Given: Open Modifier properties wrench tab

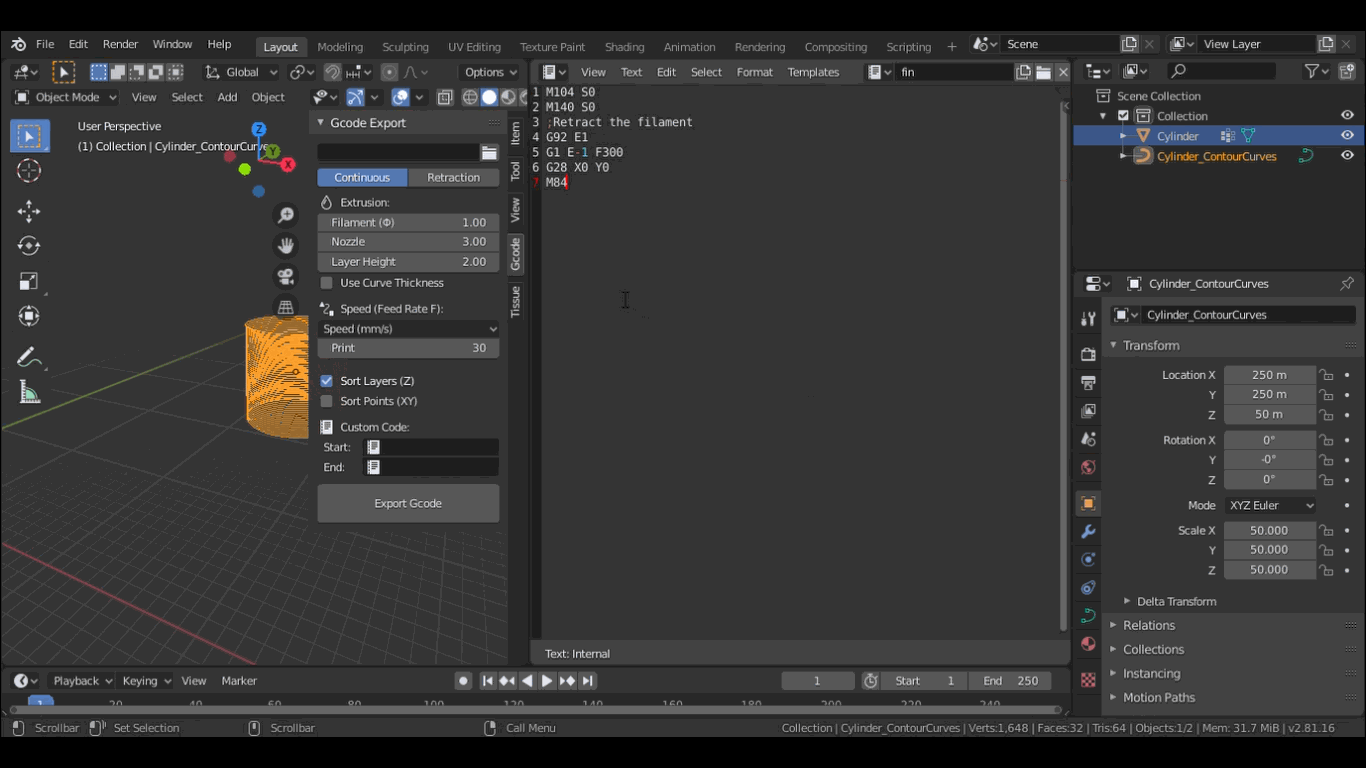Looking at the screenshot, I should [1088, 531].
